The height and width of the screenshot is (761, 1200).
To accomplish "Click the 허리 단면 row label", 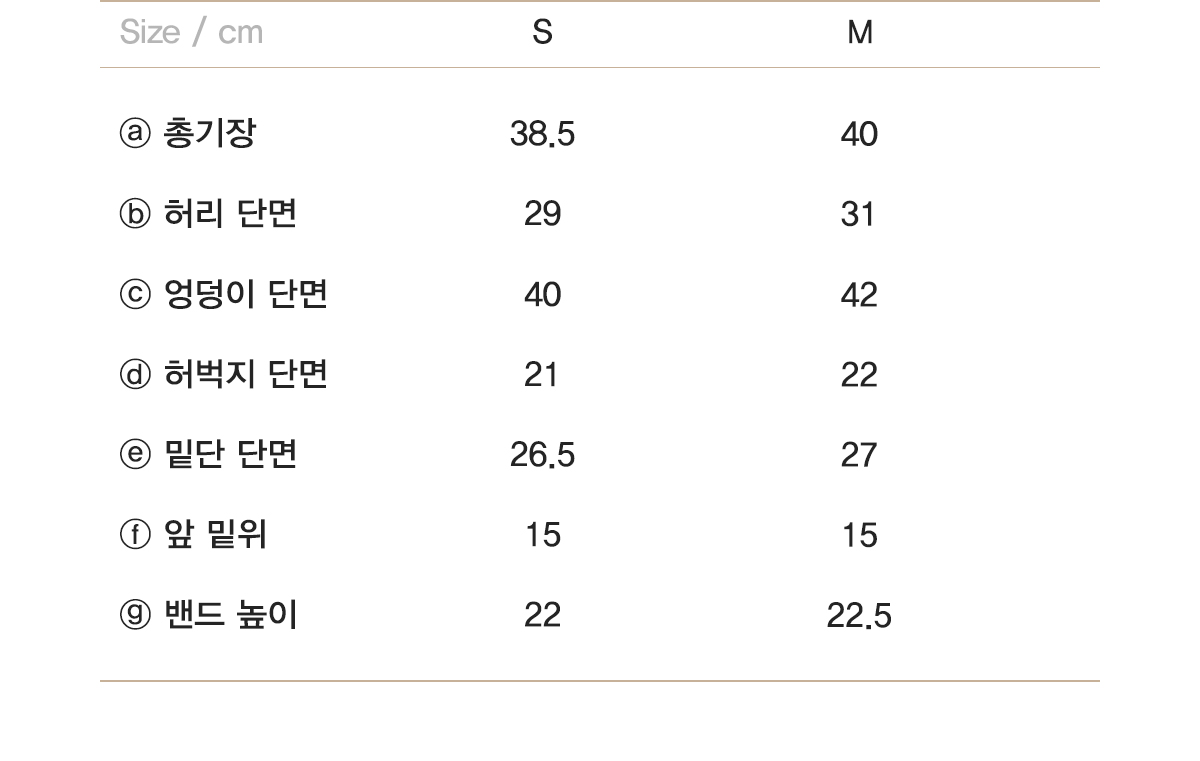I will click(230, 214).
